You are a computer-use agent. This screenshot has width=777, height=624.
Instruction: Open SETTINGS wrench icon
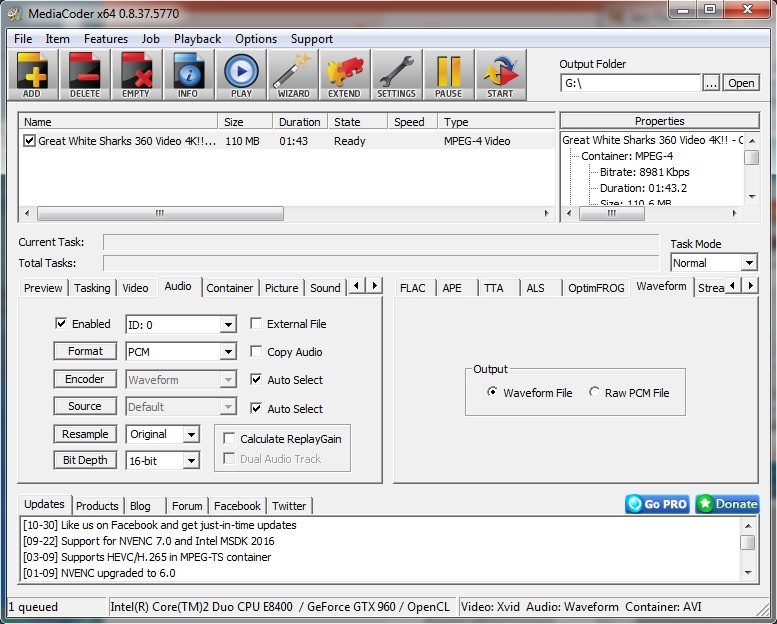click(x=396, y=75)
